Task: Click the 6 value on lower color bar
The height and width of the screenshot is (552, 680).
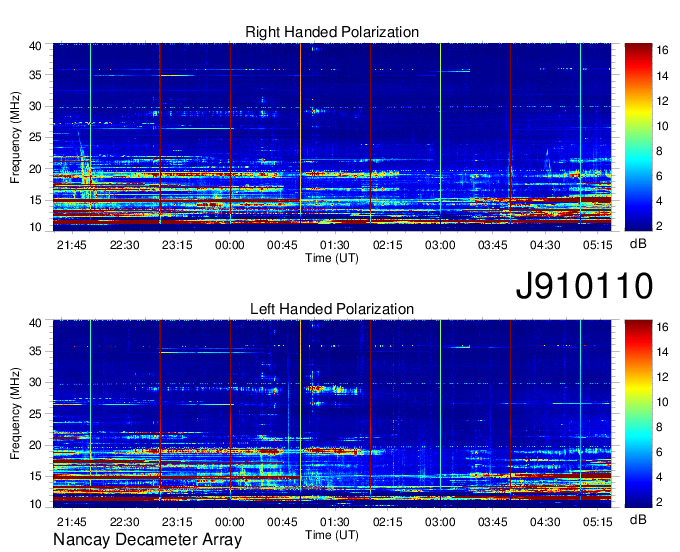Action: (x=659, y=452)
